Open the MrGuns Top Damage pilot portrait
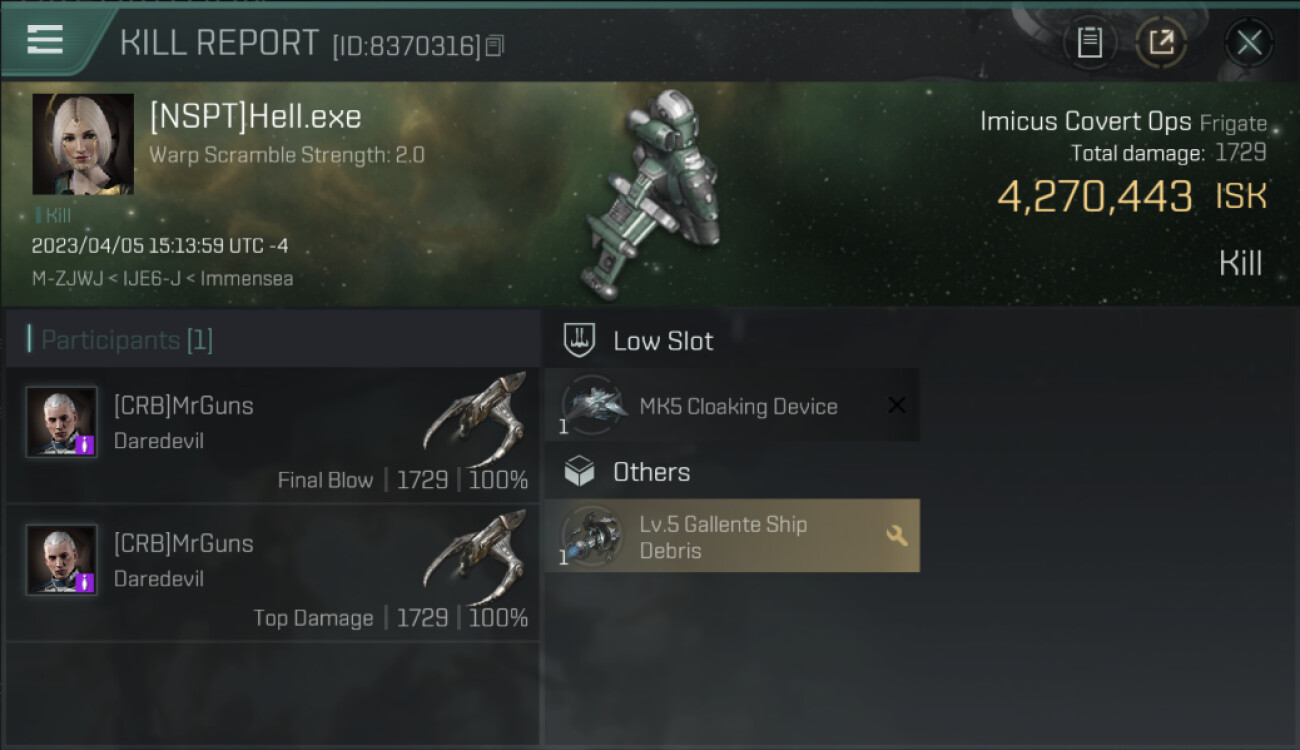The width and height of the screenshot is (1300, 750). [x=62, y=560]
